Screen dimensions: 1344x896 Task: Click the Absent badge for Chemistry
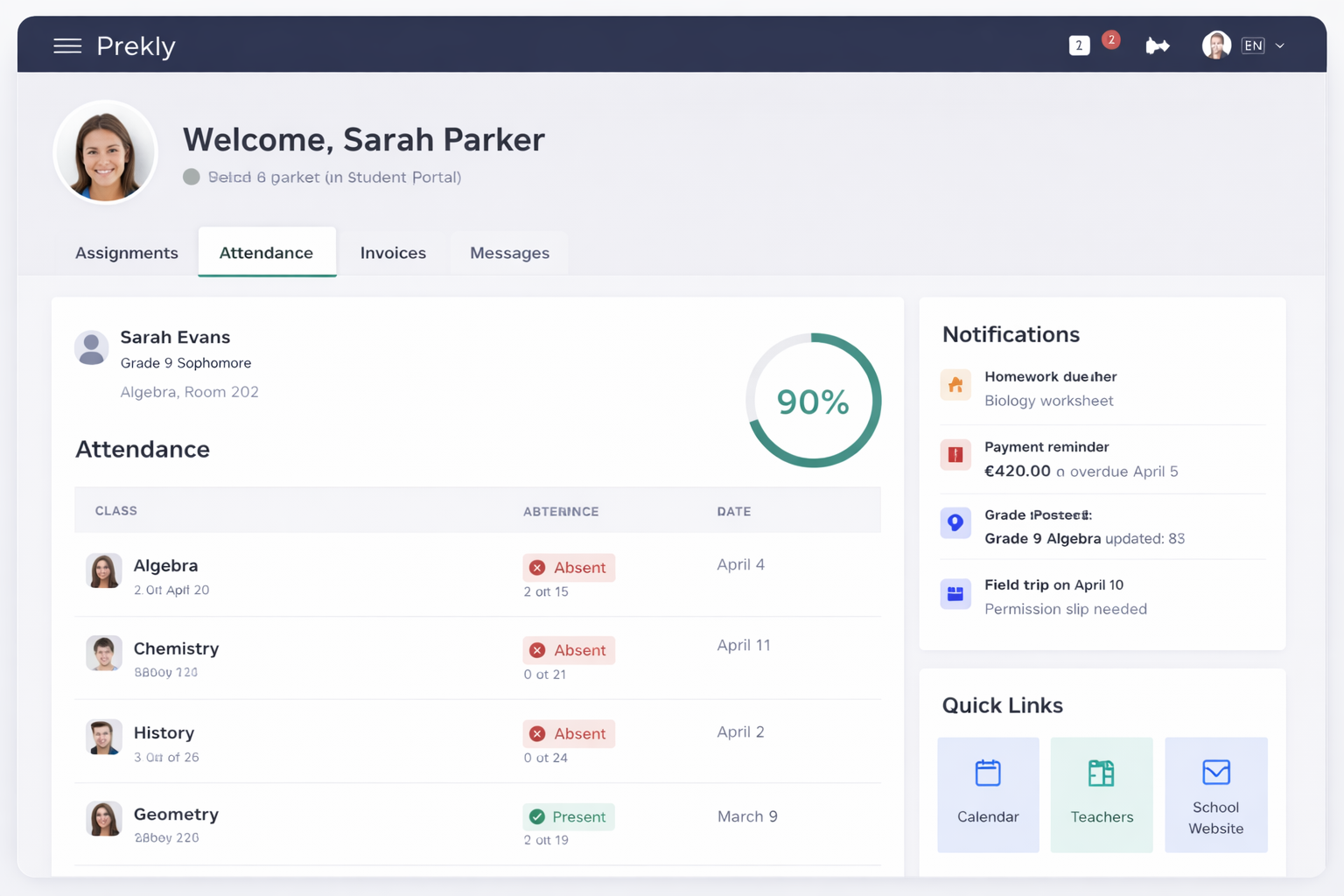569,650
